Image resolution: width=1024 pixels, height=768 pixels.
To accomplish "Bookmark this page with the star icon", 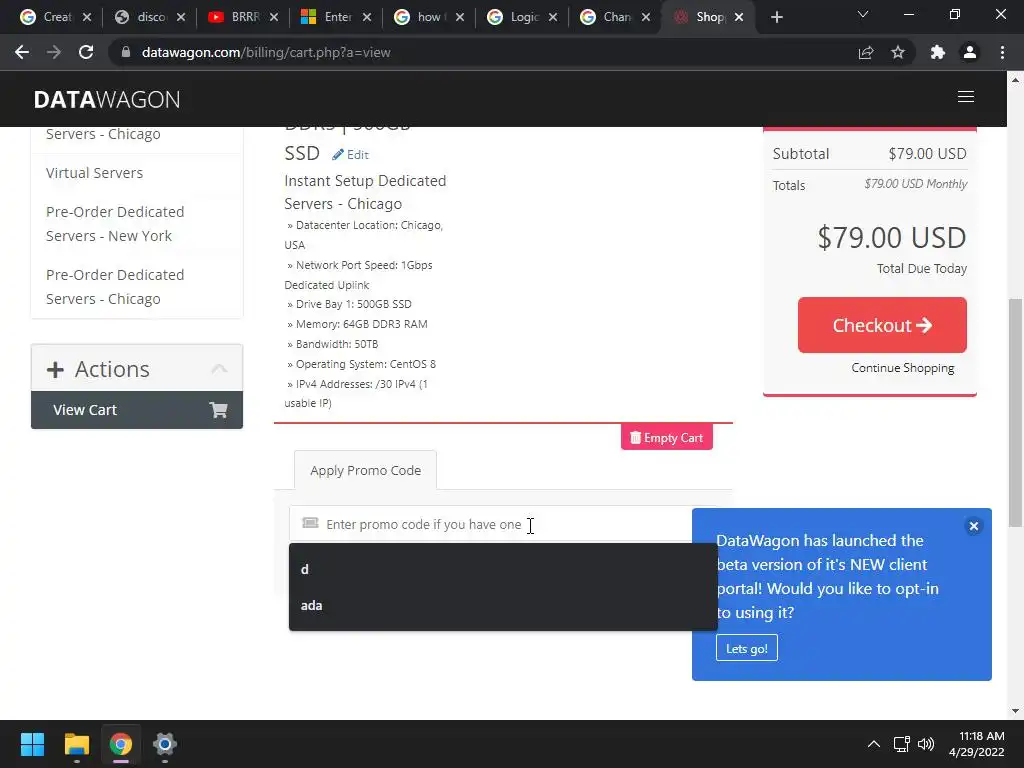I will click(x=898, y=52).
